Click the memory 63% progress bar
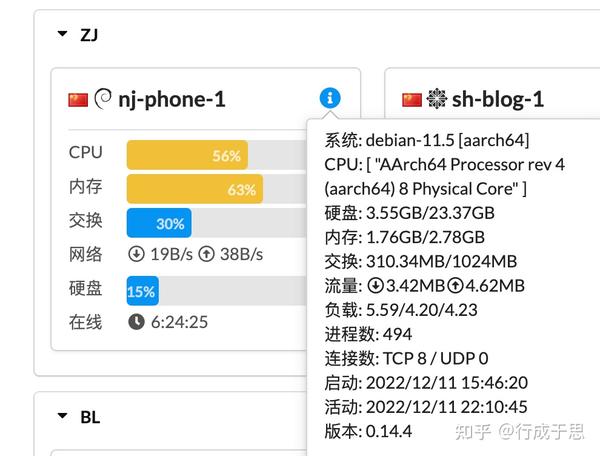The image size is (600, 456). point(217,189)
